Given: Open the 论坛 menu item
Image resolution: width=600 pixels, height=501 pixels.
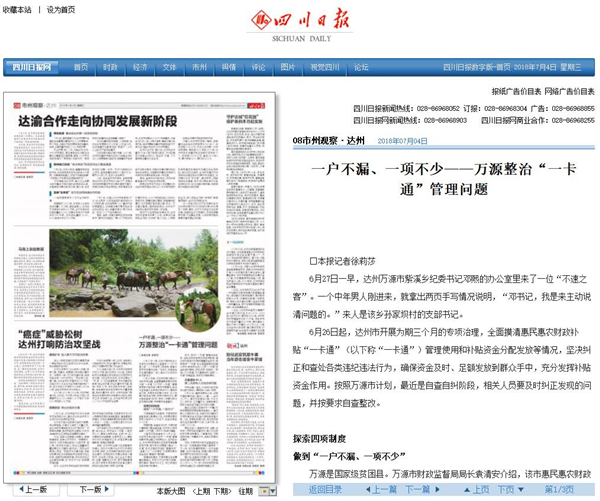Looking at the screenshot, I should 361,67.
